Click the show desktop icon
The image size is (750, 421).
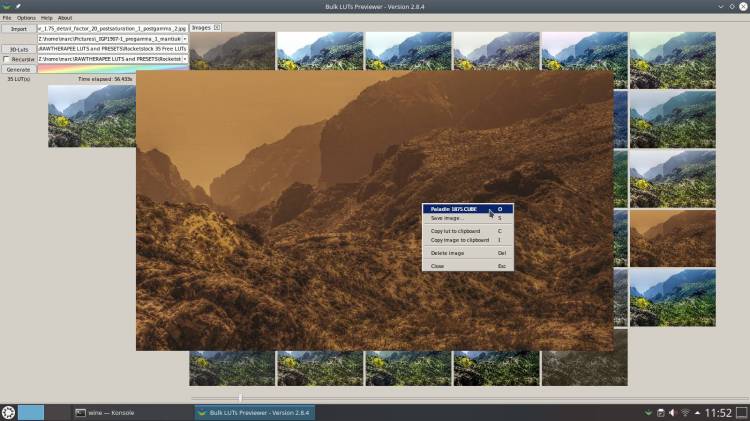click(x=742, y=412)
